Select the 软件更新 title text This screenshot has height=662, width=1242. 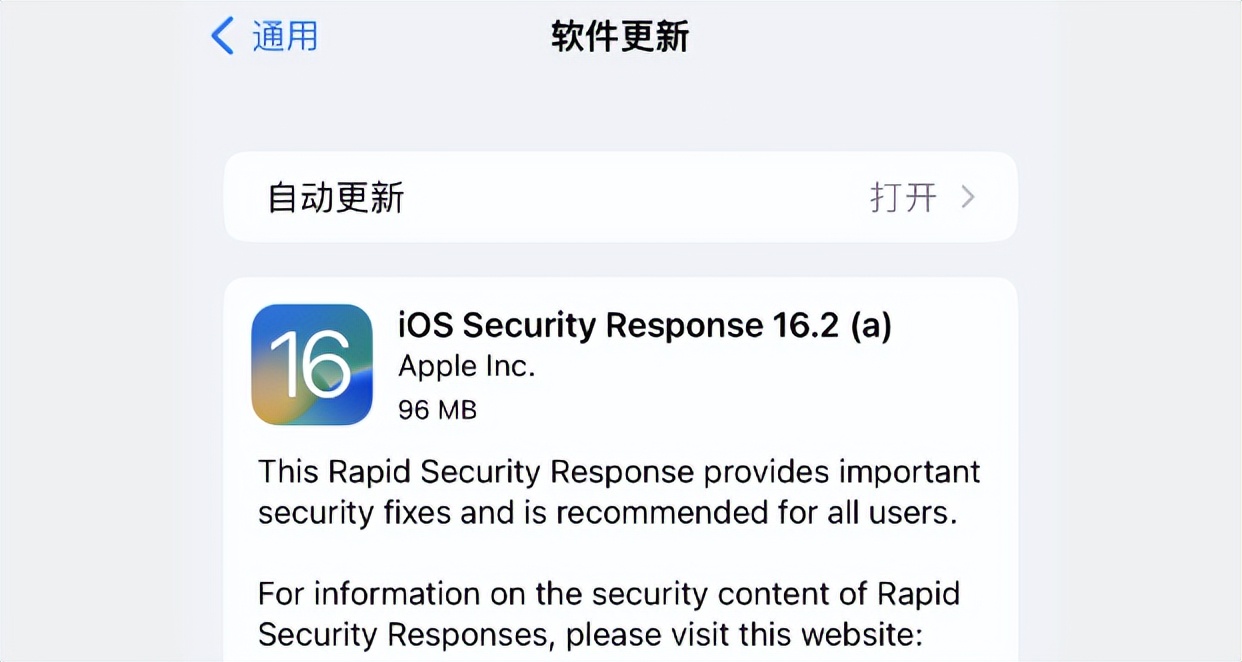pyautogui.click(x=618, y=35)
